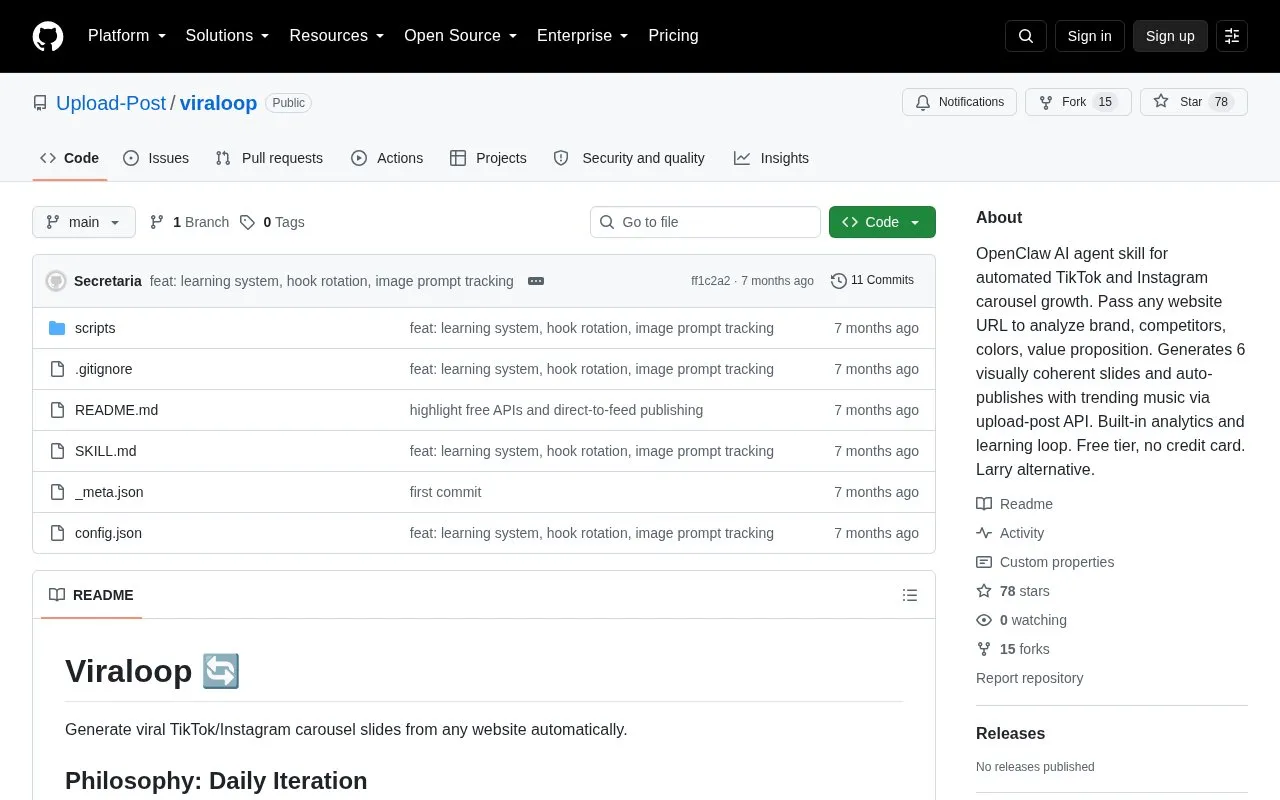1280x800 pixels.
Task: Switch to the Insights tab
Action: tap(771, 158)
